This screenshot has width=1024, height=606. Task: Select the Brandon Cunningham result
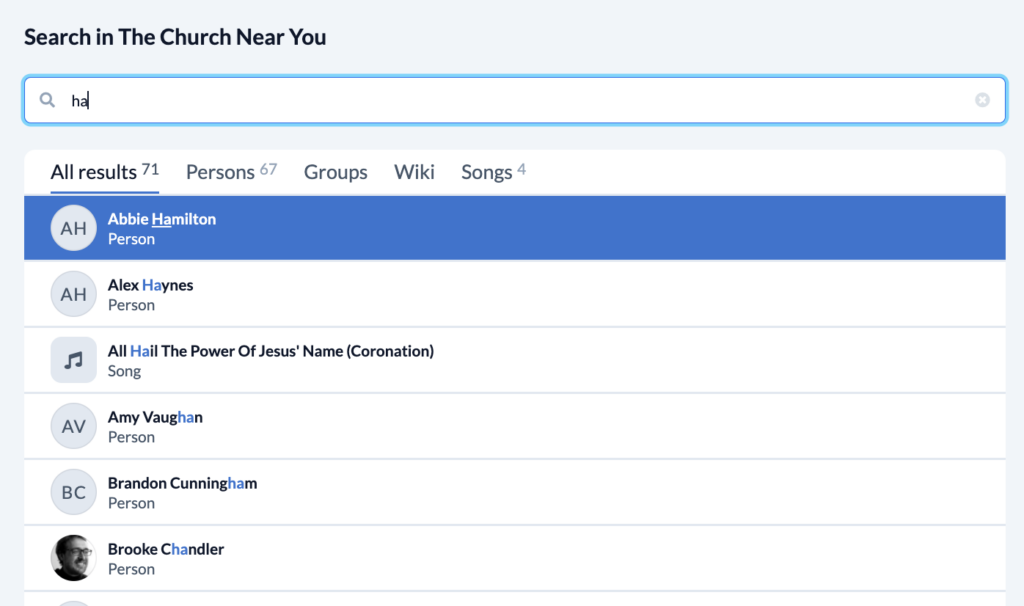click(515, 492)
